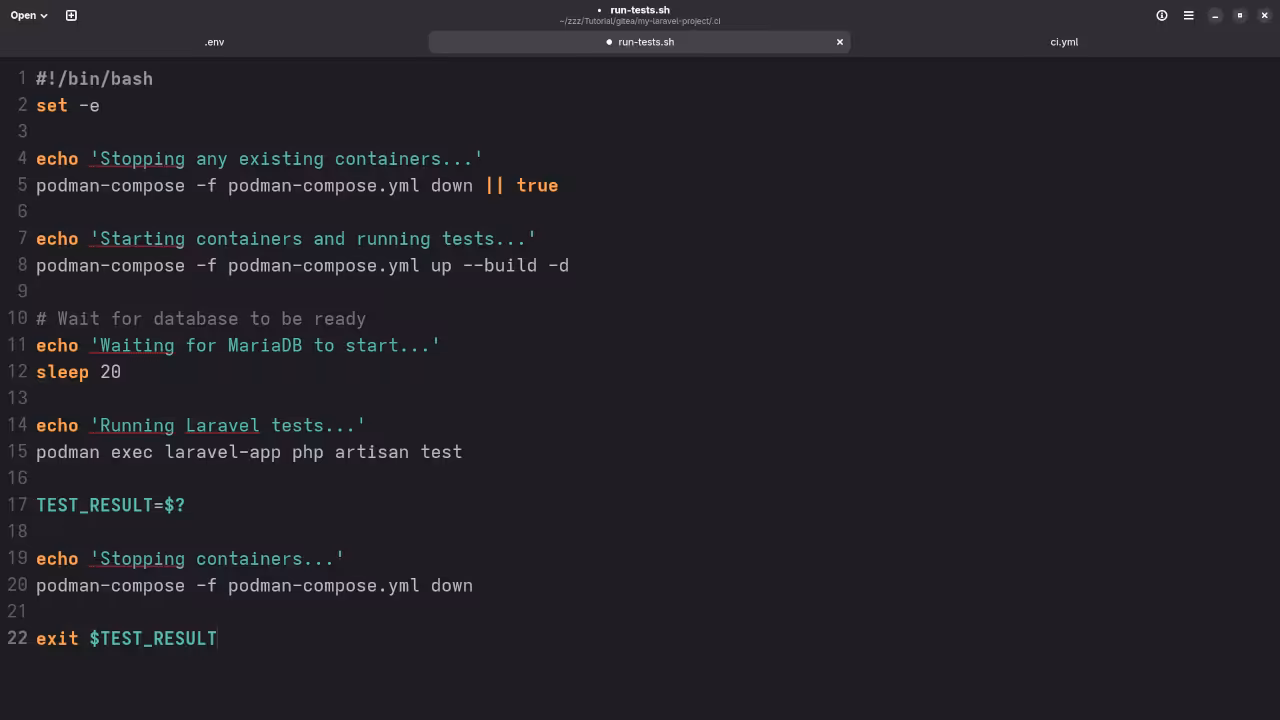This screenshot has width=1280, height=720.
Task: Click 'Waiting for MariaDB to start...' string
Action: pos(265,345)
